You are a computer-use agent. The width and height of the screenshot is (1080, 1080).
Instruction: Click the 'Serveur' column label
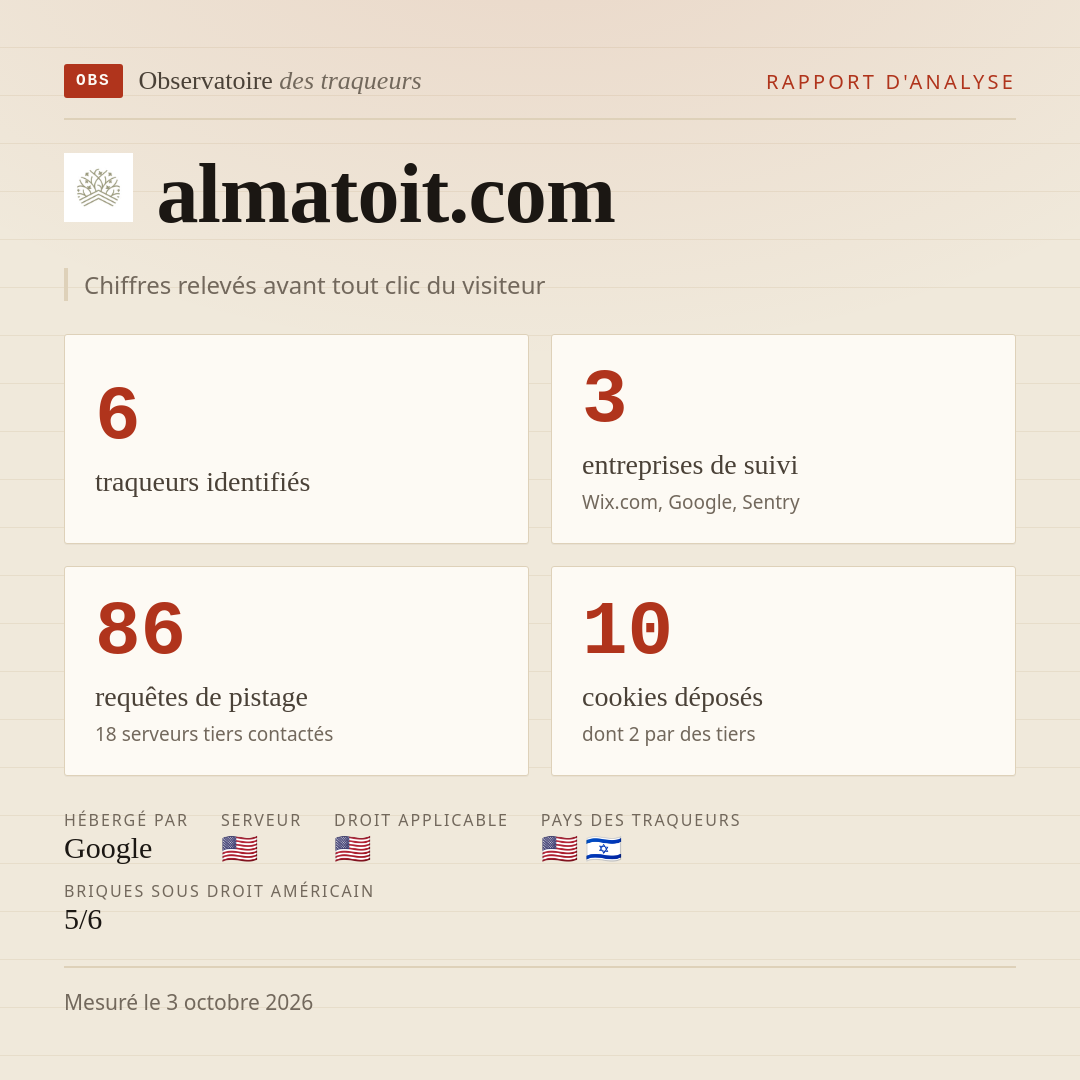pos(261,820)
